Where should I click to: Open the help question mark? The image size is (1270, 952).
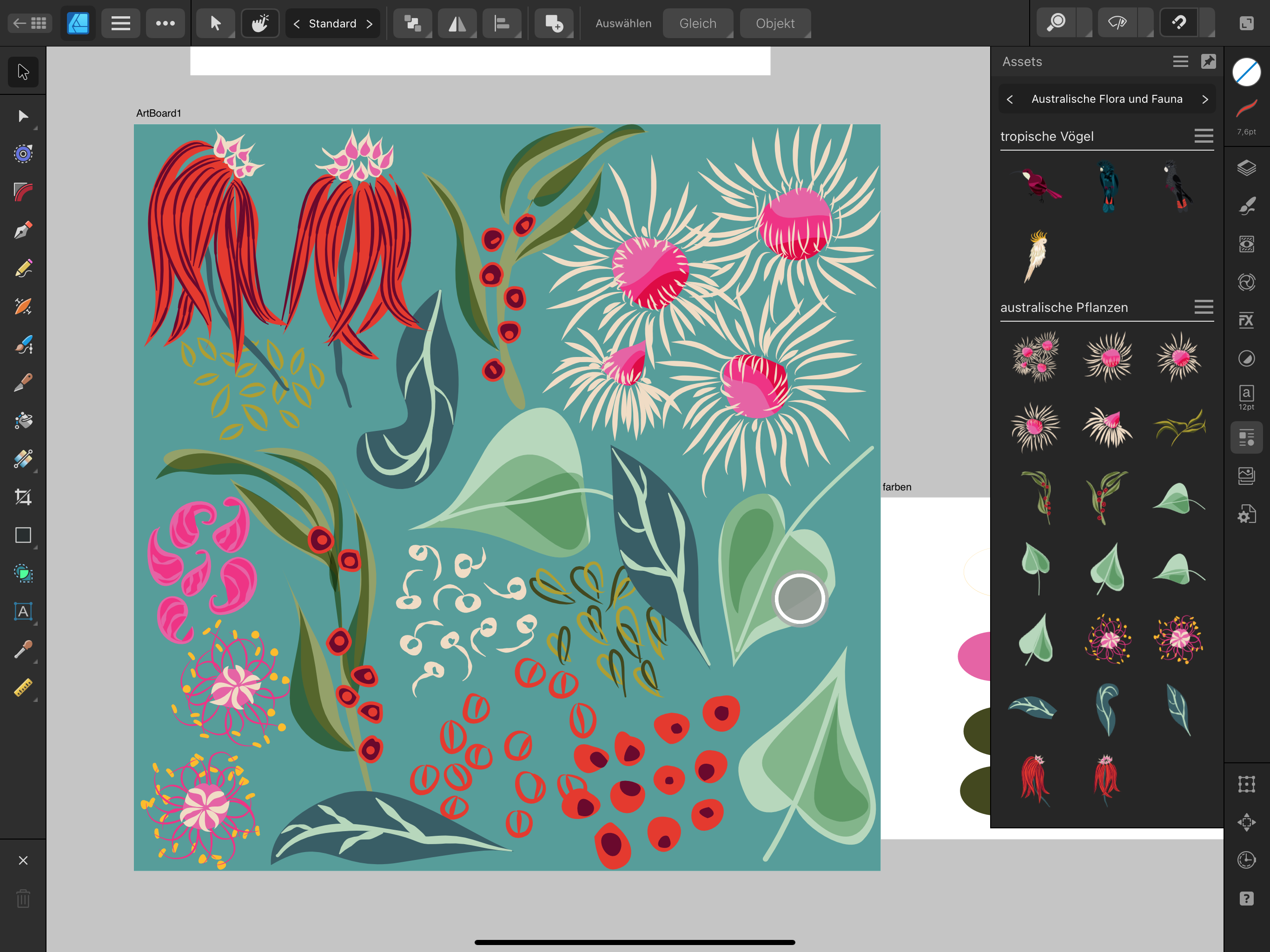point(1246,899)
